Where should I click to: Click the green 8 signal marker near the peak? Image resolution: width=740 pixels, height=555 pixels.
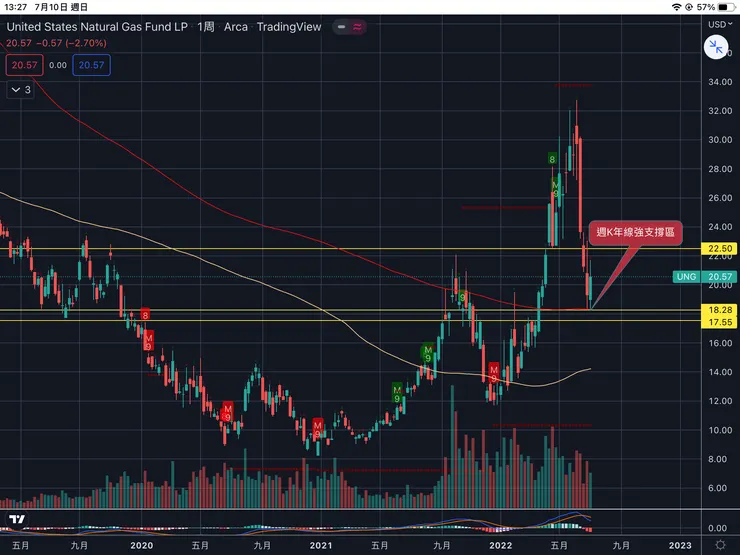point(552,159)
